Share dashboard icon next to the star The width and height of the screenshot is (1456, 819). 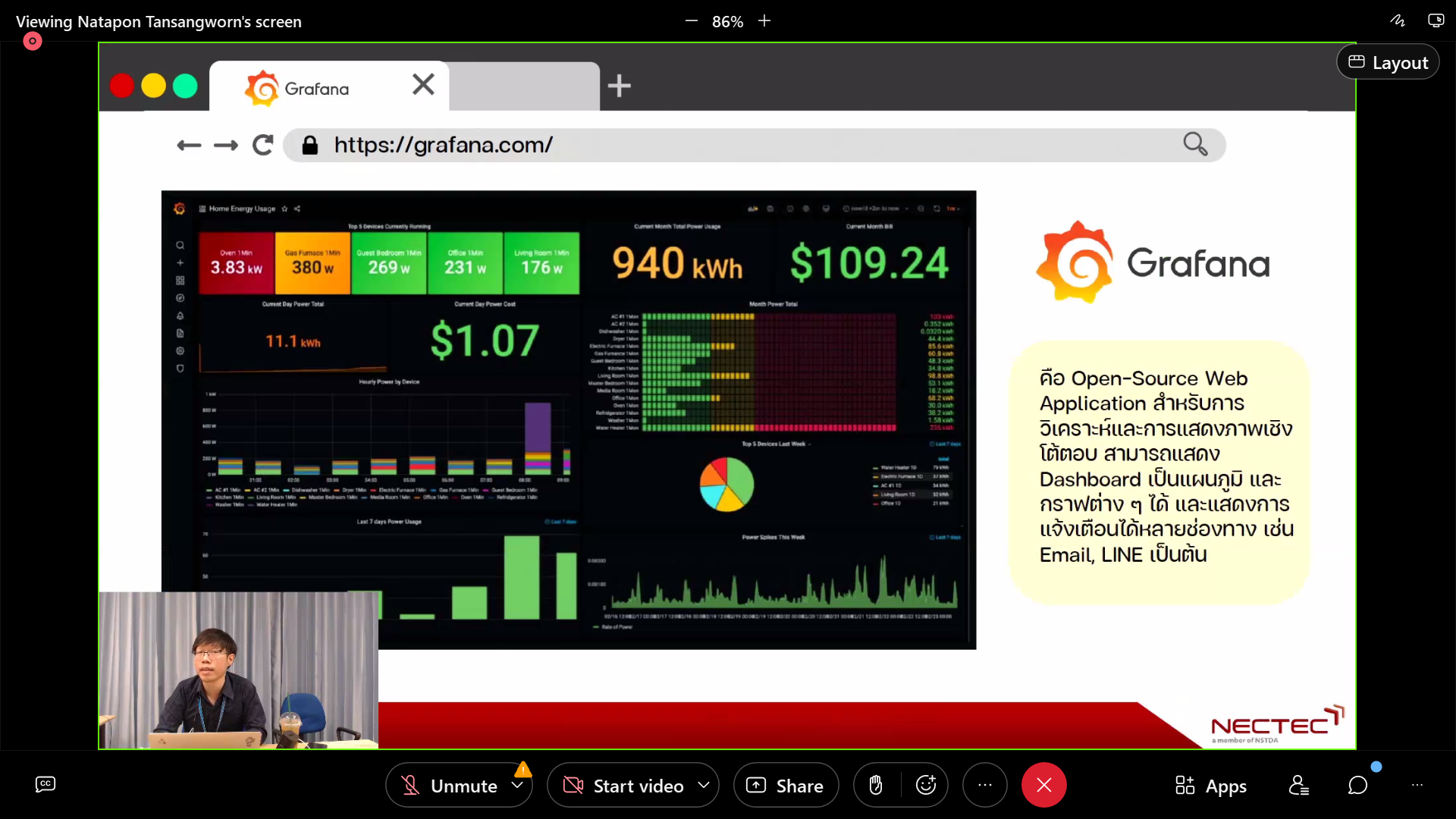click(x=297, y=209)
